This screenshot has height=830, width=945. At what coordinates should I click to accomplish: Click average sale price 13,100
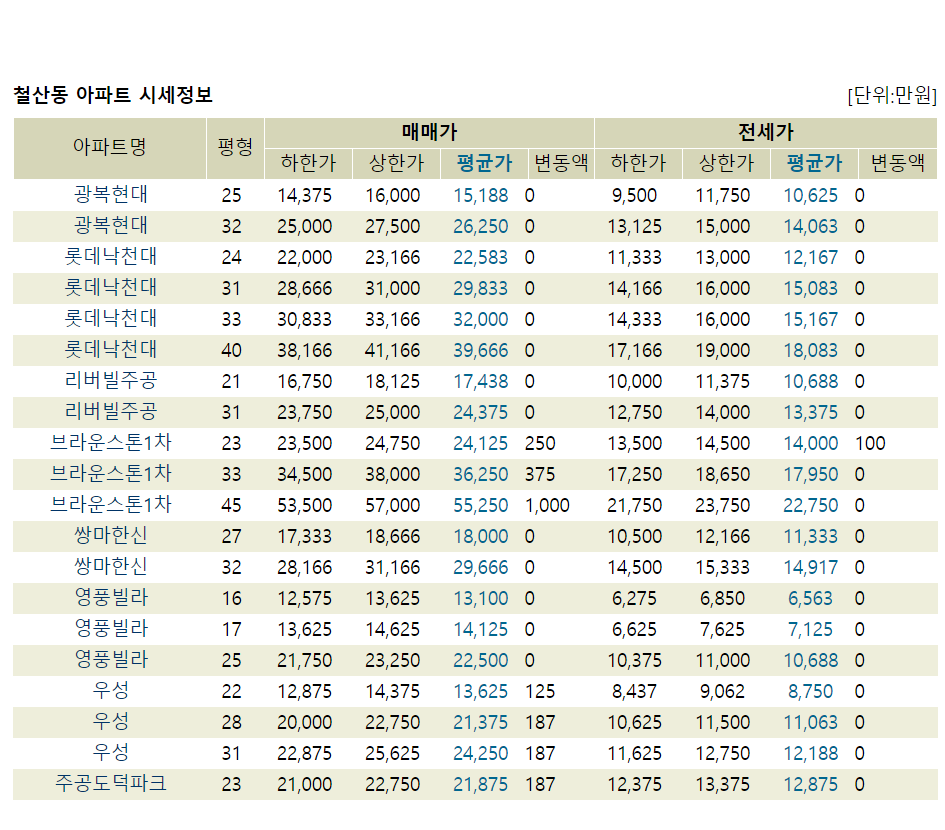coord(480,599)
